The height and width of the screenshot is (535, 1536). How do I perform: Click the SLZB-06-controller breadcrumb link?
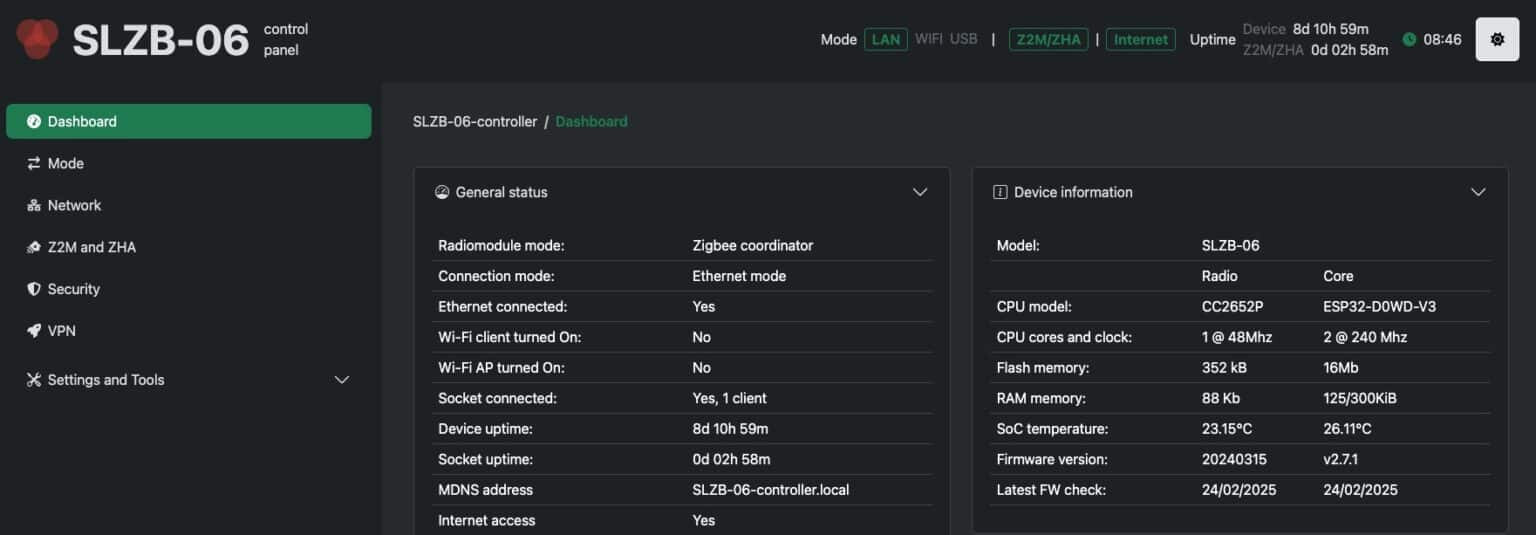point(475,122)
